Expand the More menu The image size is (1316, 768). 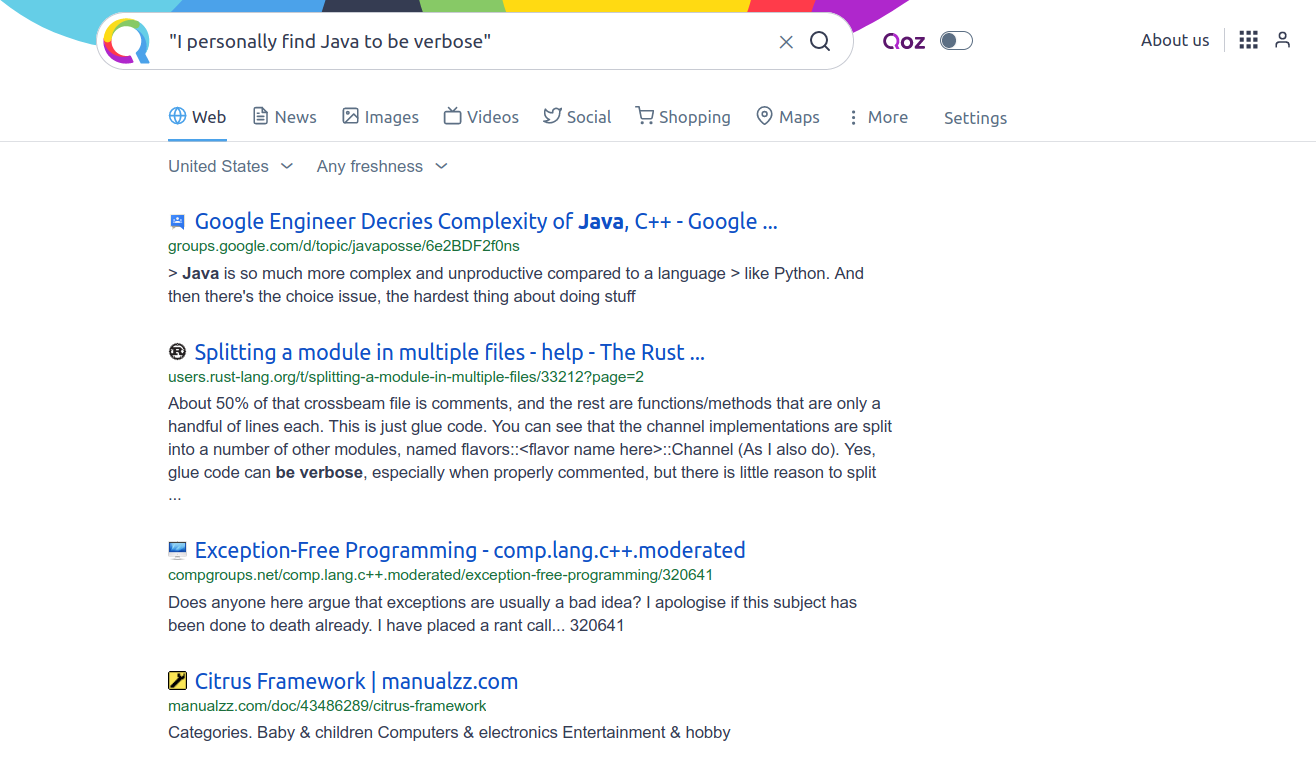click(877, 117)
